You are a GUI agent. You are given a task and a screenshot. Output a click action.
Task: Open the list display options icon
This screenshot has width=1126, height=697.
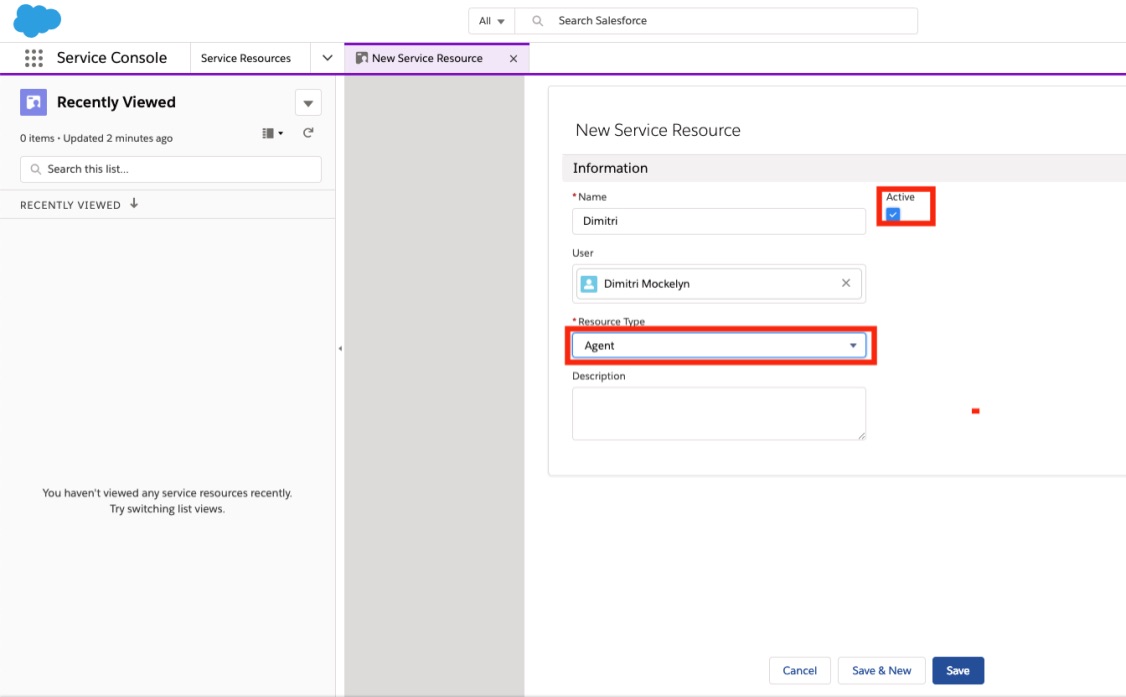tap(272, 133)
